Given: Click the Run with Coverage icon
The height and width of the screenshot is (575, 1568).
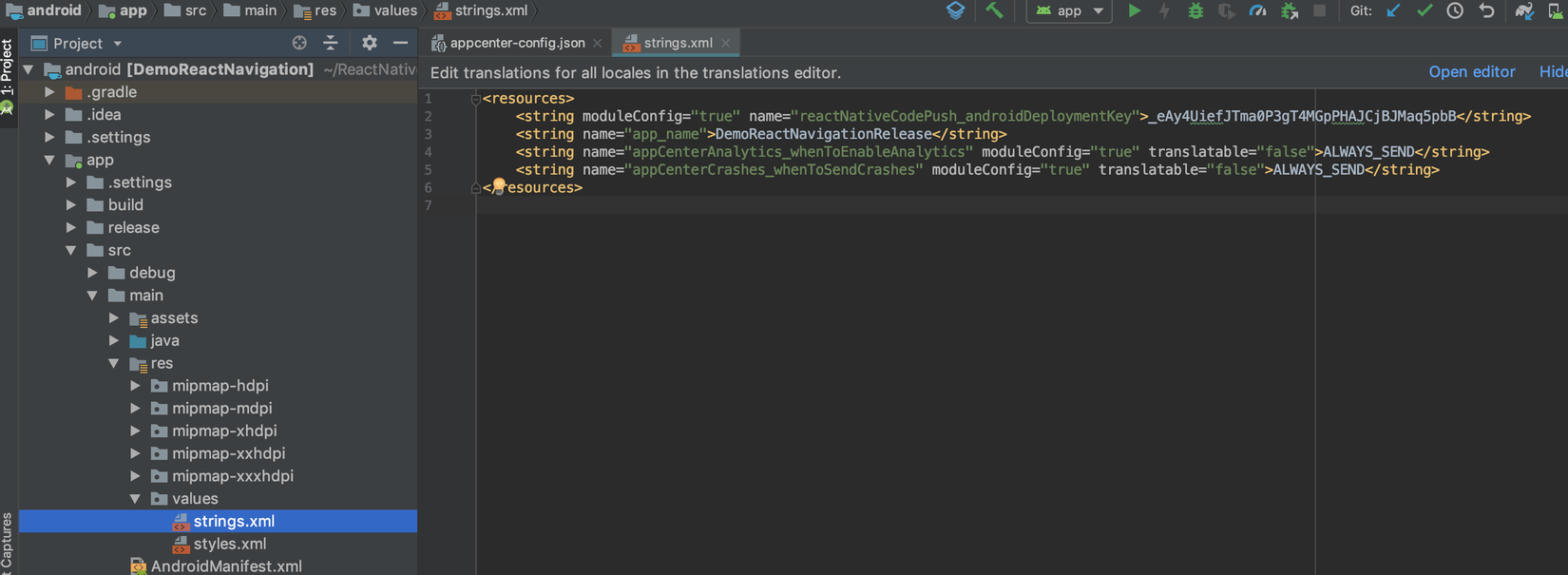Looking at the screenshot, I should click(x=1227, y=11).
